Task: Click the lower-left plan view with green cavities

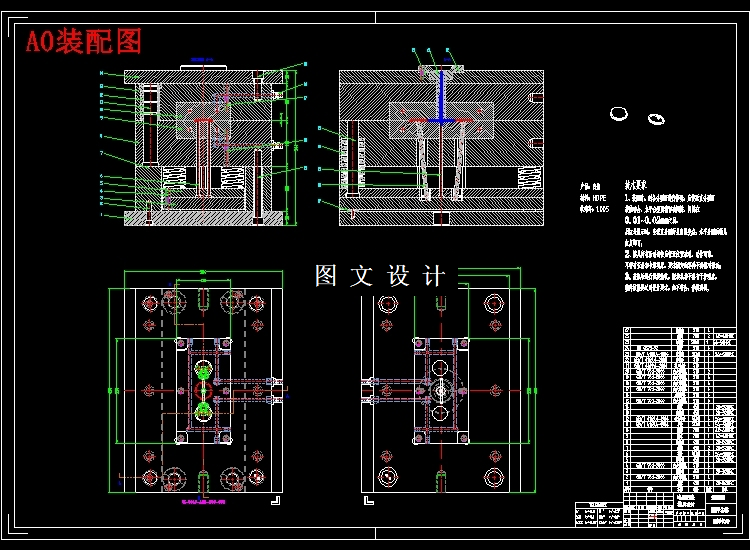Action: coord(199,387)
